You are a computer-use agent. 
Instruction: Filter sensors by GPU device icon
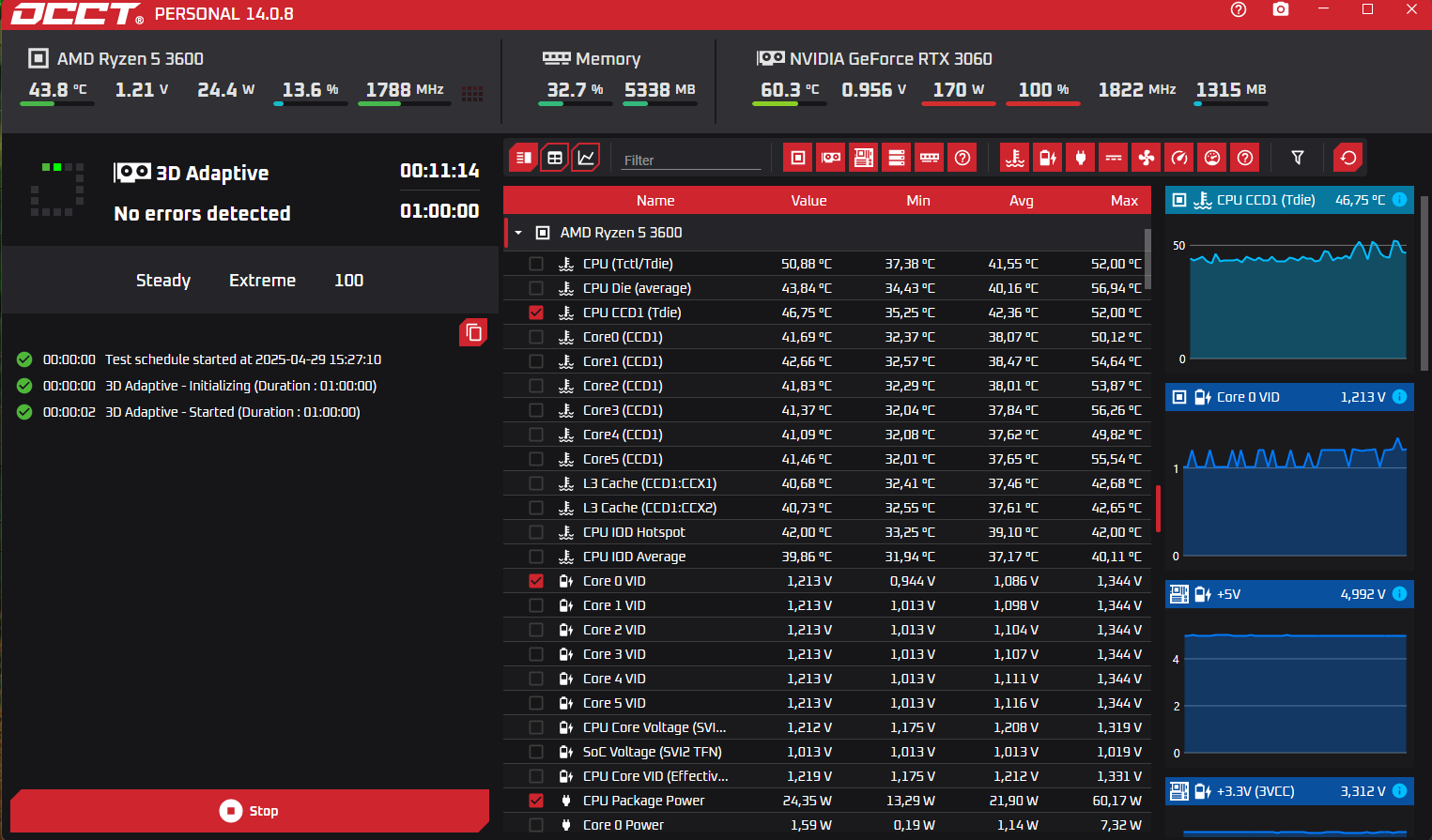click(831, 158)
